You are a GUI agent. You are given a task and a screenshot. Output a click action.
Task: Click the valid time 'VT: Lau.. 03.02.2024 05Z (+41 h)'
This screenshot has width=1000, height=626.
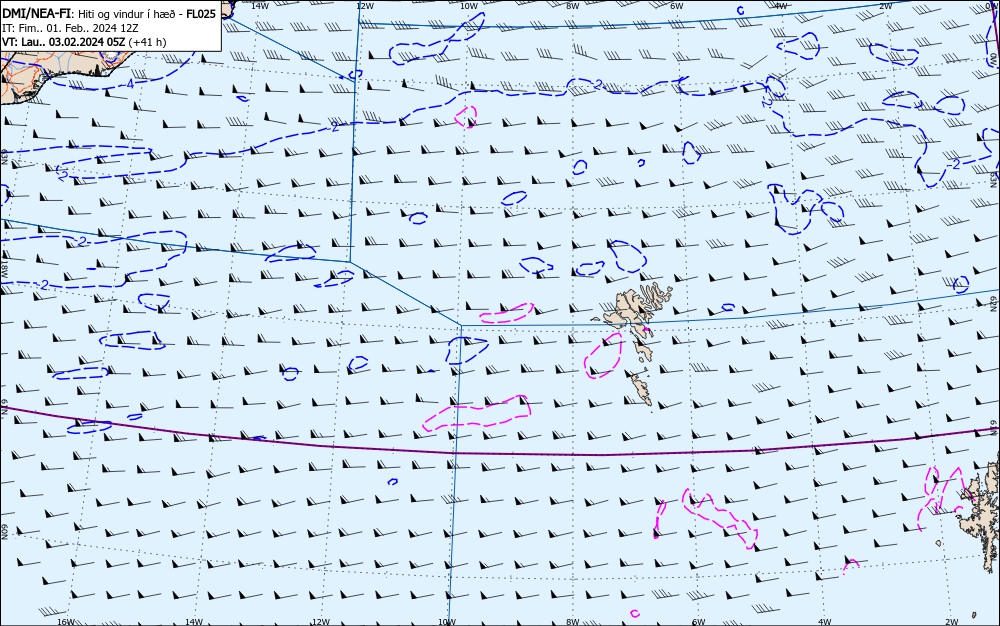84,42
